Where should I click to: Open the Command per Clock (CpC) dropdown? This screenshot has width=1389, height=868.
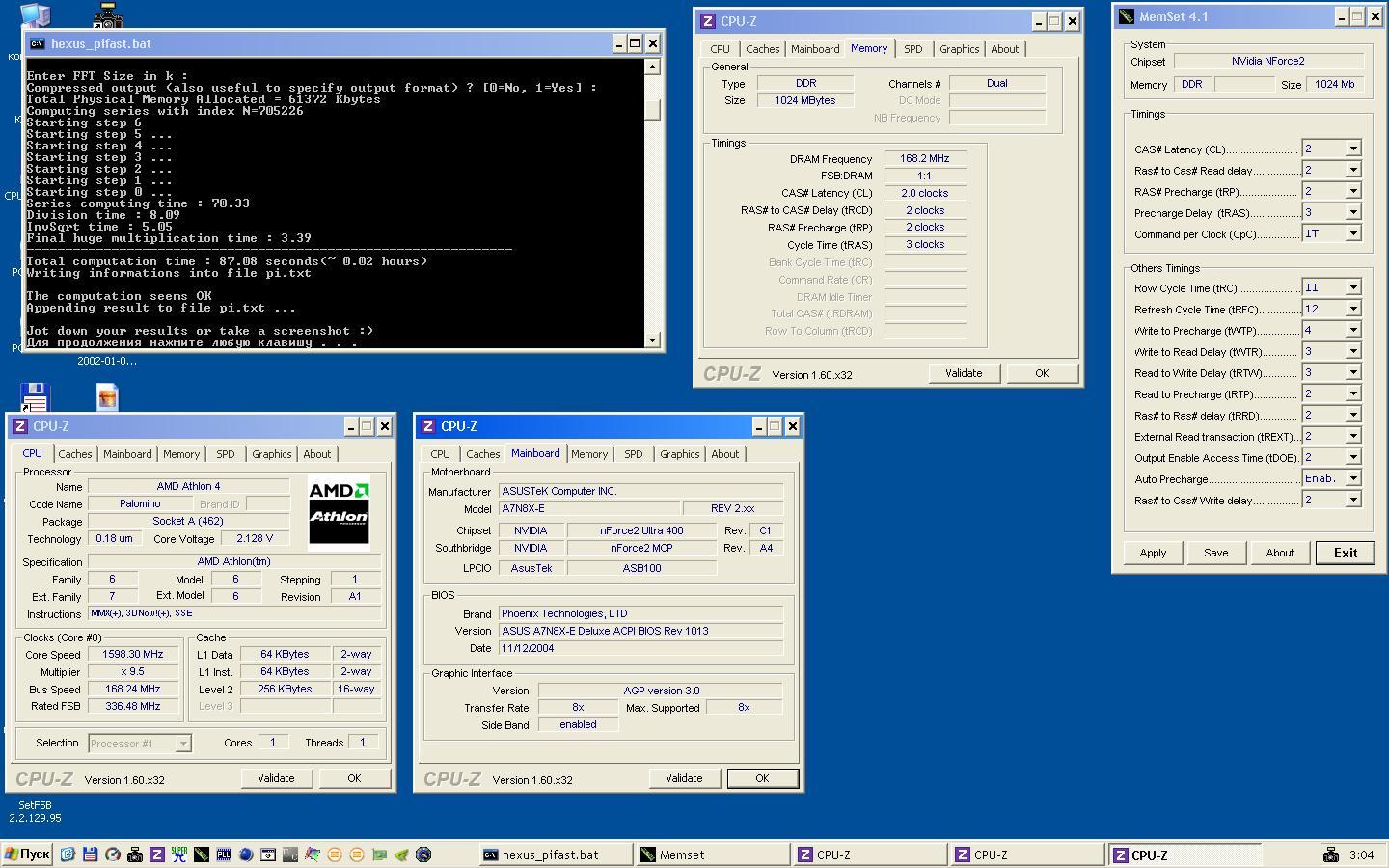pos(1353,233)
